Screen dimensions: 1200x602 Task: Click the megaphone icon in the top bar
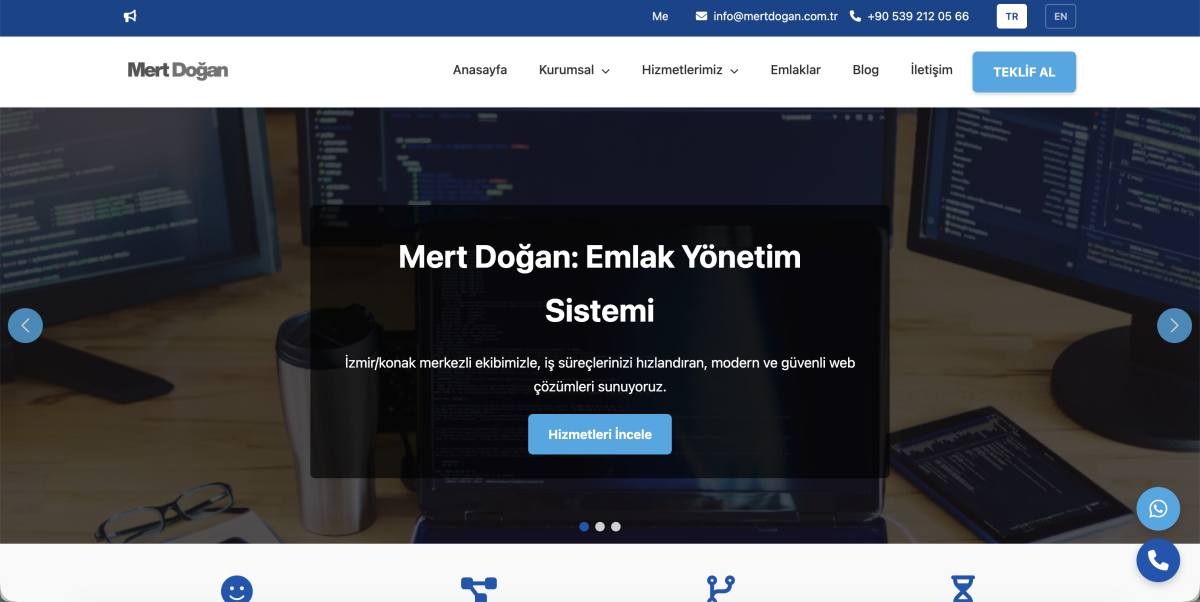click(129, 16)
